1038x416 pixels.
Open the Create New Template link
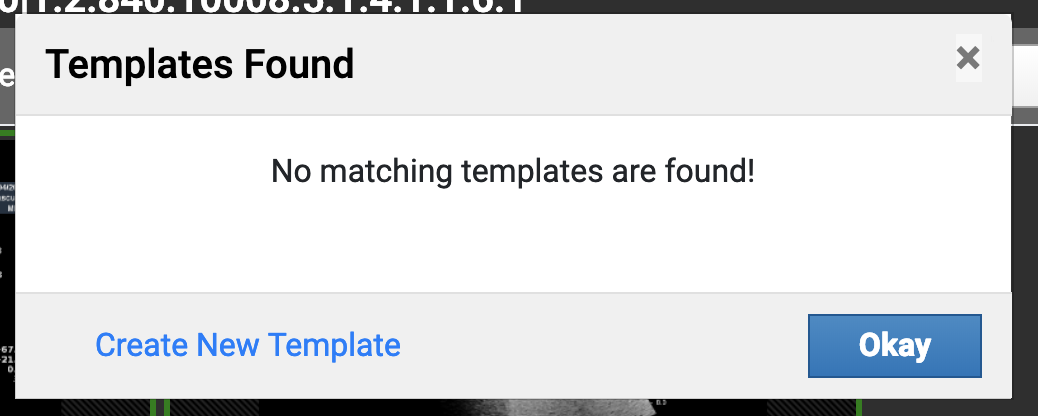coord(248,346)
